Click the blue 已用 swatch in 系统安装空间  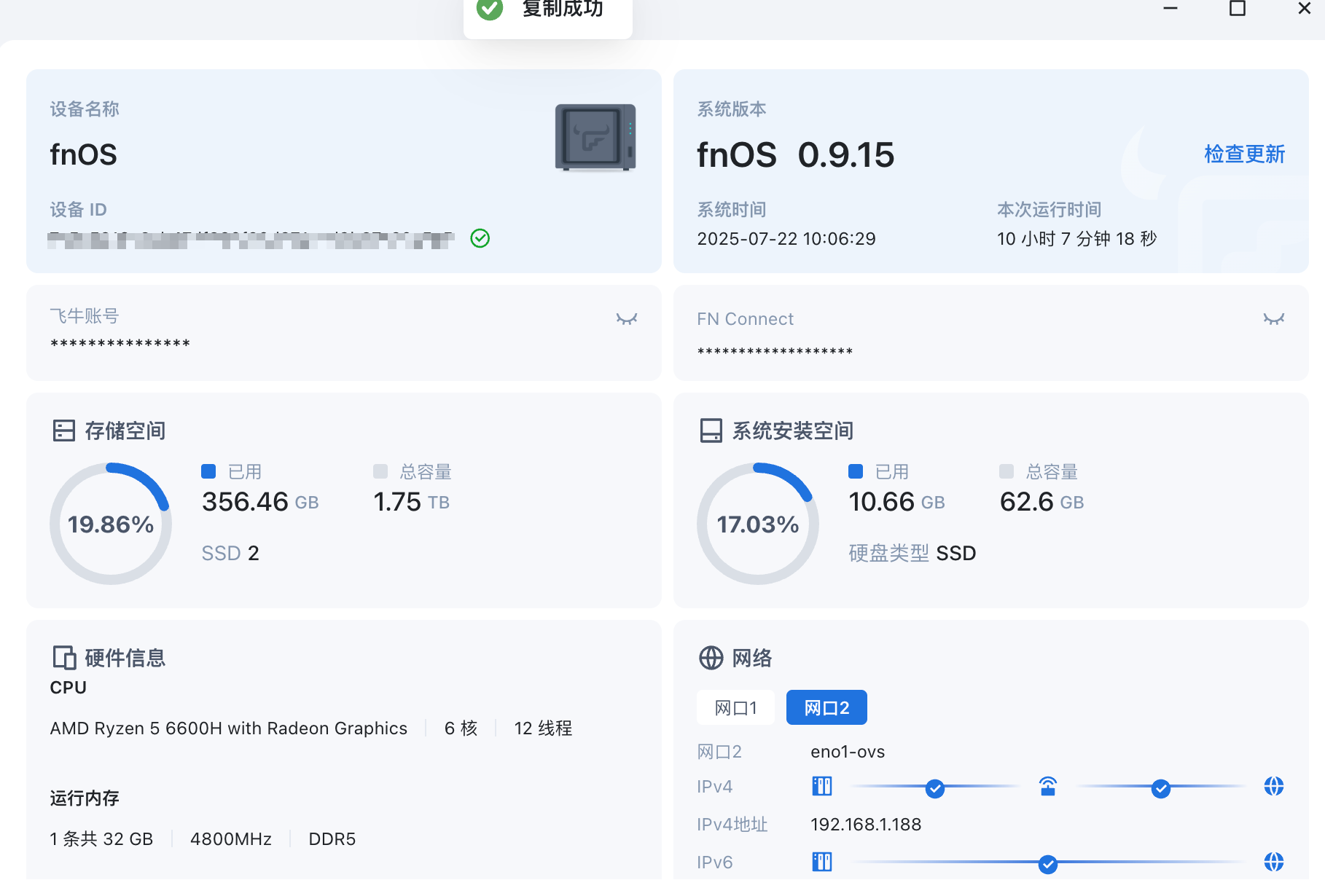pos(856,471)
